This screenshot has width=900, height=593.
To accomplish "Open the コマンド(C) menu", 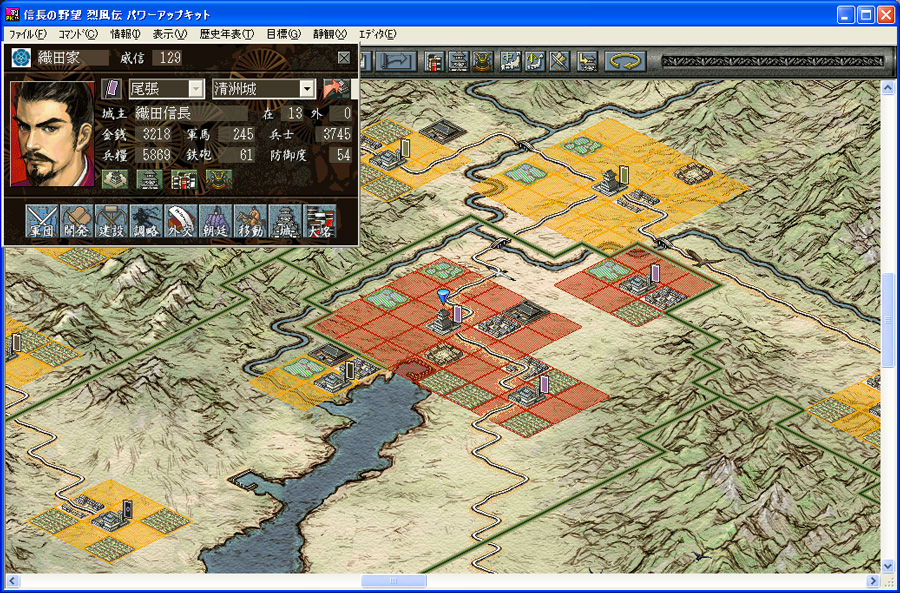I will point(78,34).
